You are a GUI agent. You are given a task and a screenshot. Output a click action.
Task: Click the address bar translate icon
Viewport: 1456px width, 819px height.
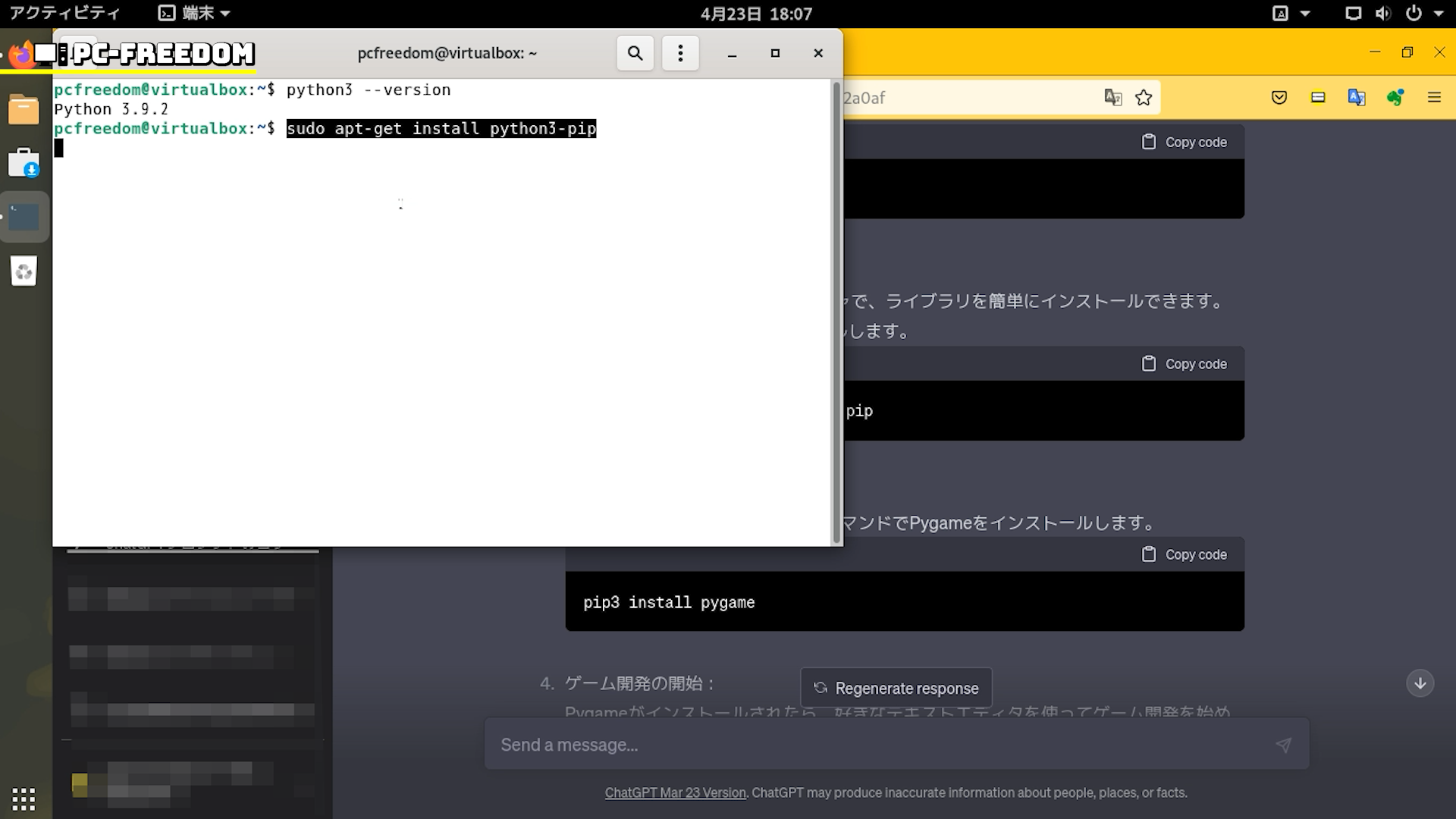point(1112,97)
